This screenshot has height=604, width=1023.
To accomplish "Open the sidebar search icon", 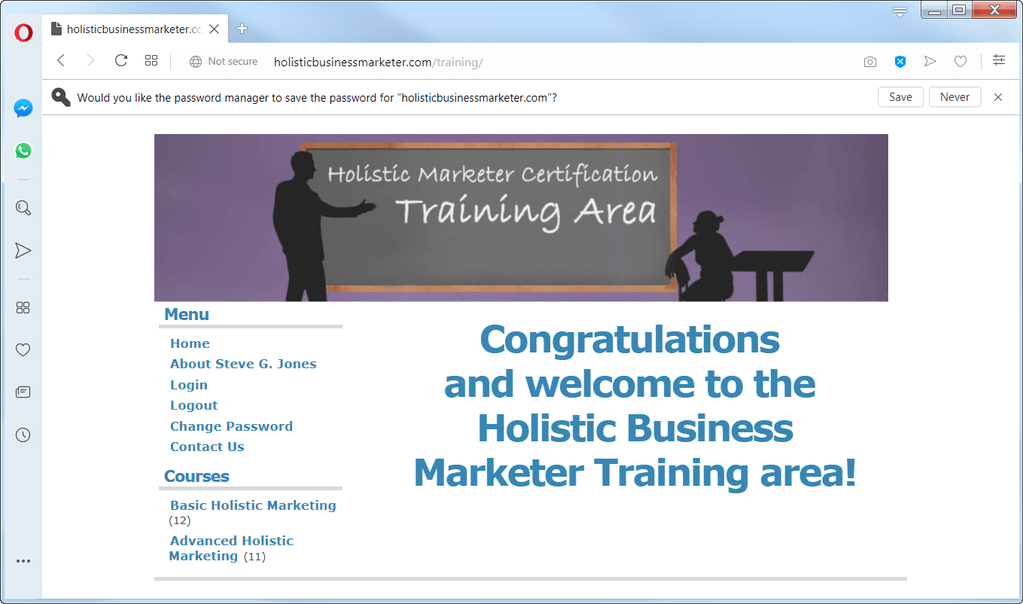I will click(23, 208).
